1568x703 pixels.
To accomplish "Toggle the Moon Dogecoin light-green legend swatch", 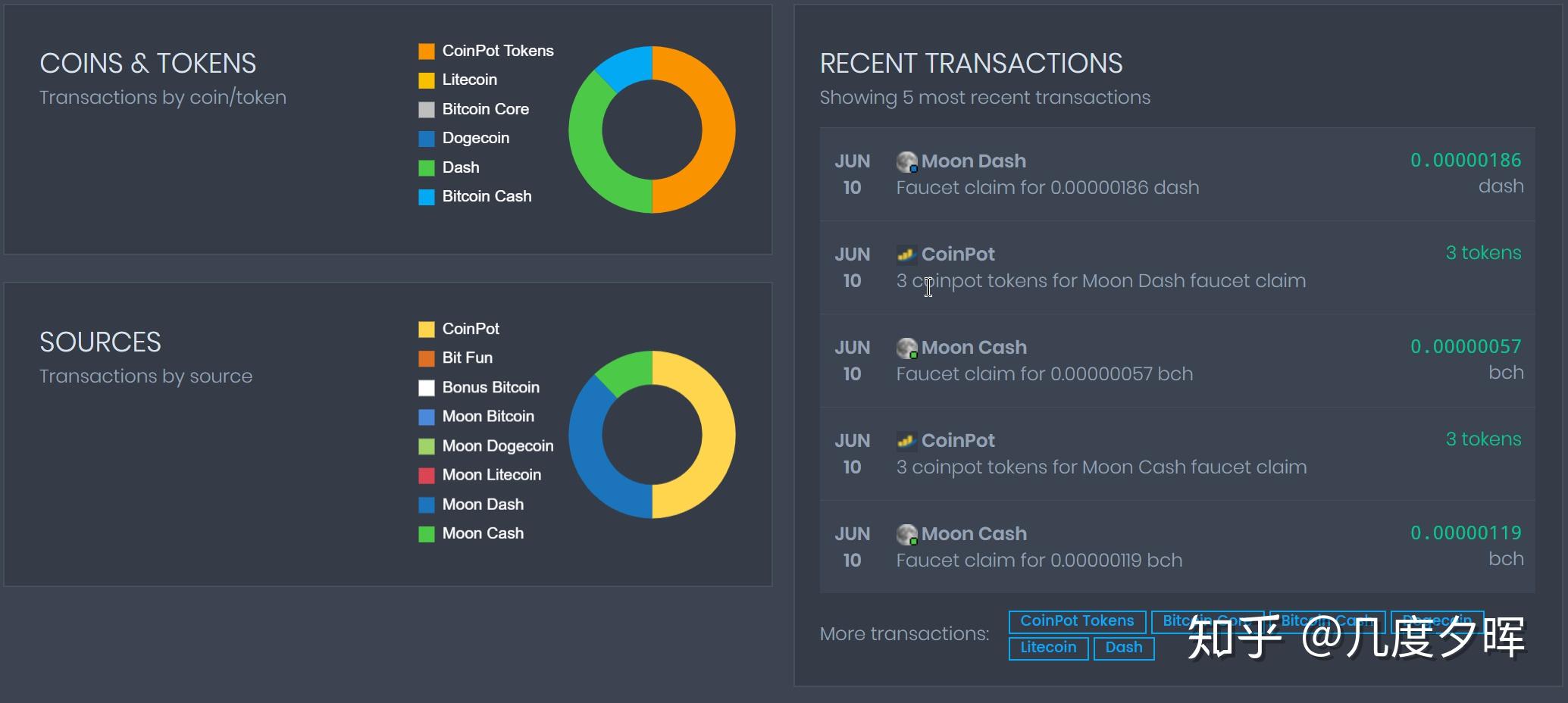I will pos(427,446).
